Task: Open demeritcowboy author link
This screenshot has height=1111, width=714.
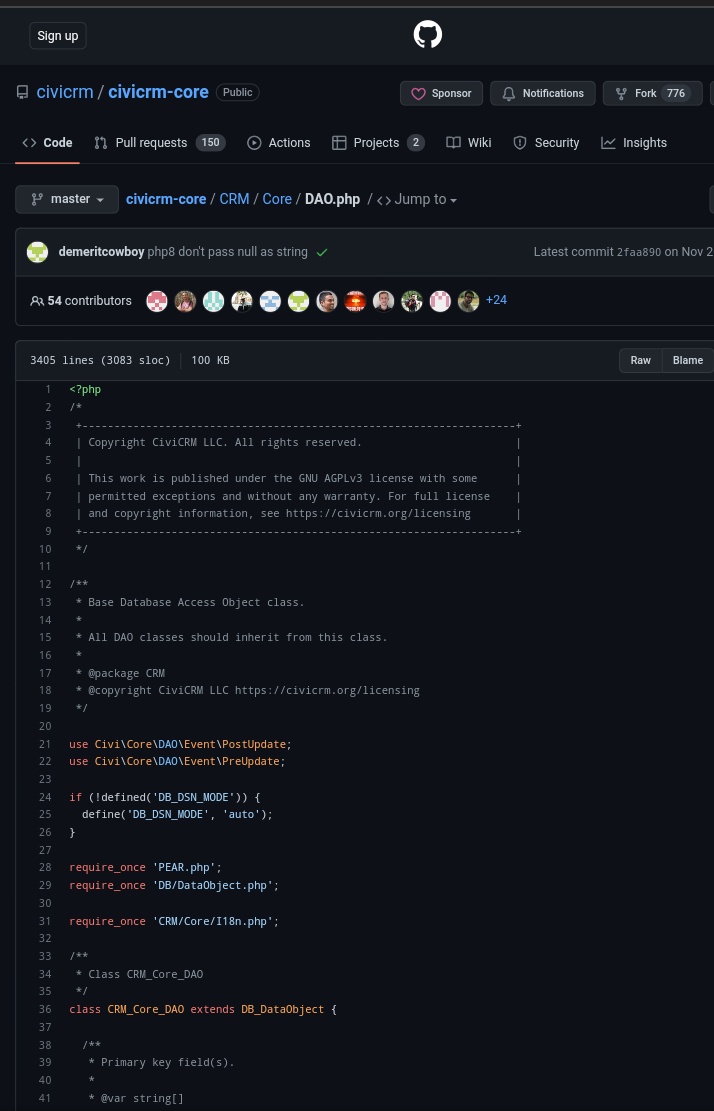Action: point(101,252)
